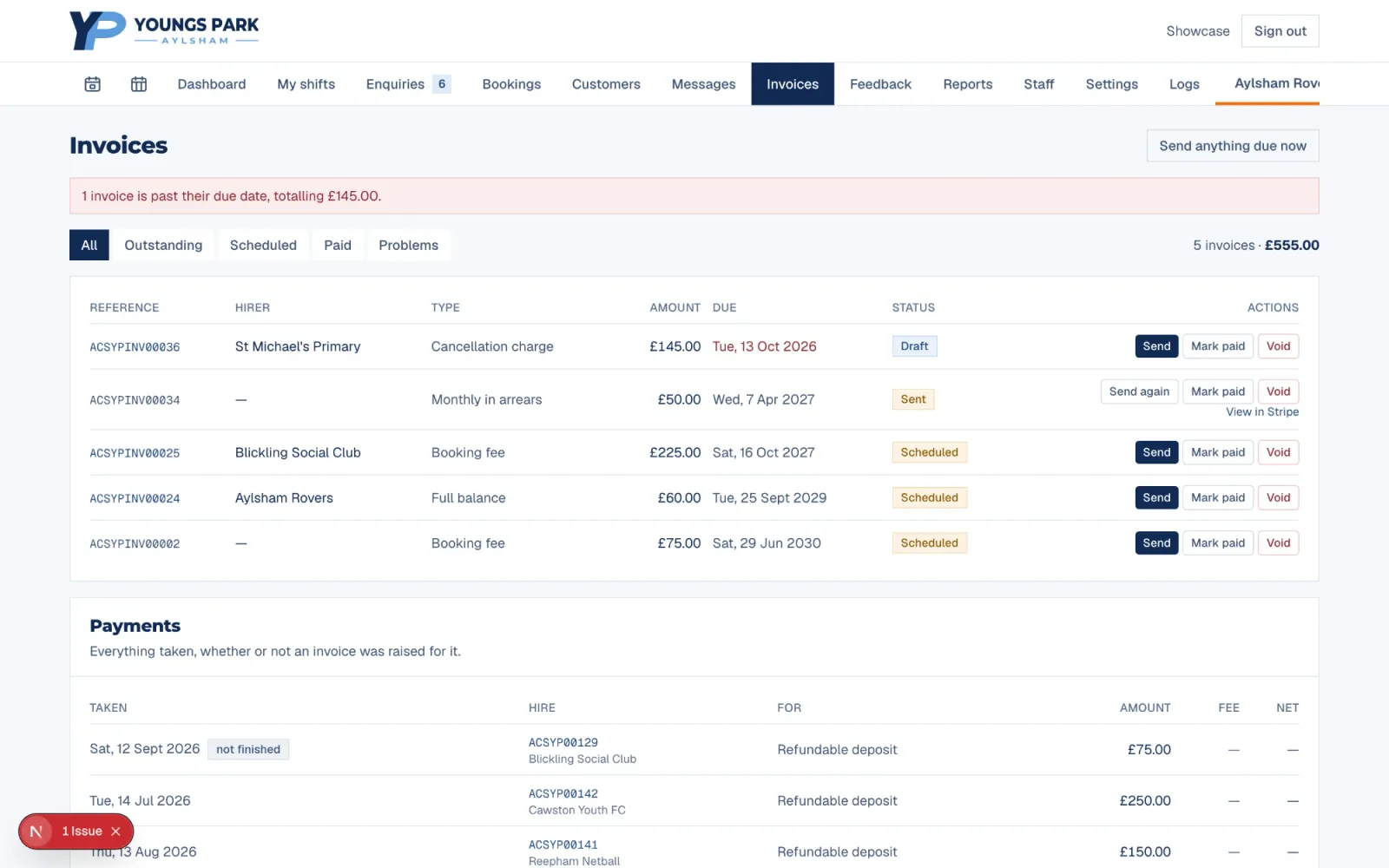
Task: Click the red N issue indicator icon
Action: 36,832
